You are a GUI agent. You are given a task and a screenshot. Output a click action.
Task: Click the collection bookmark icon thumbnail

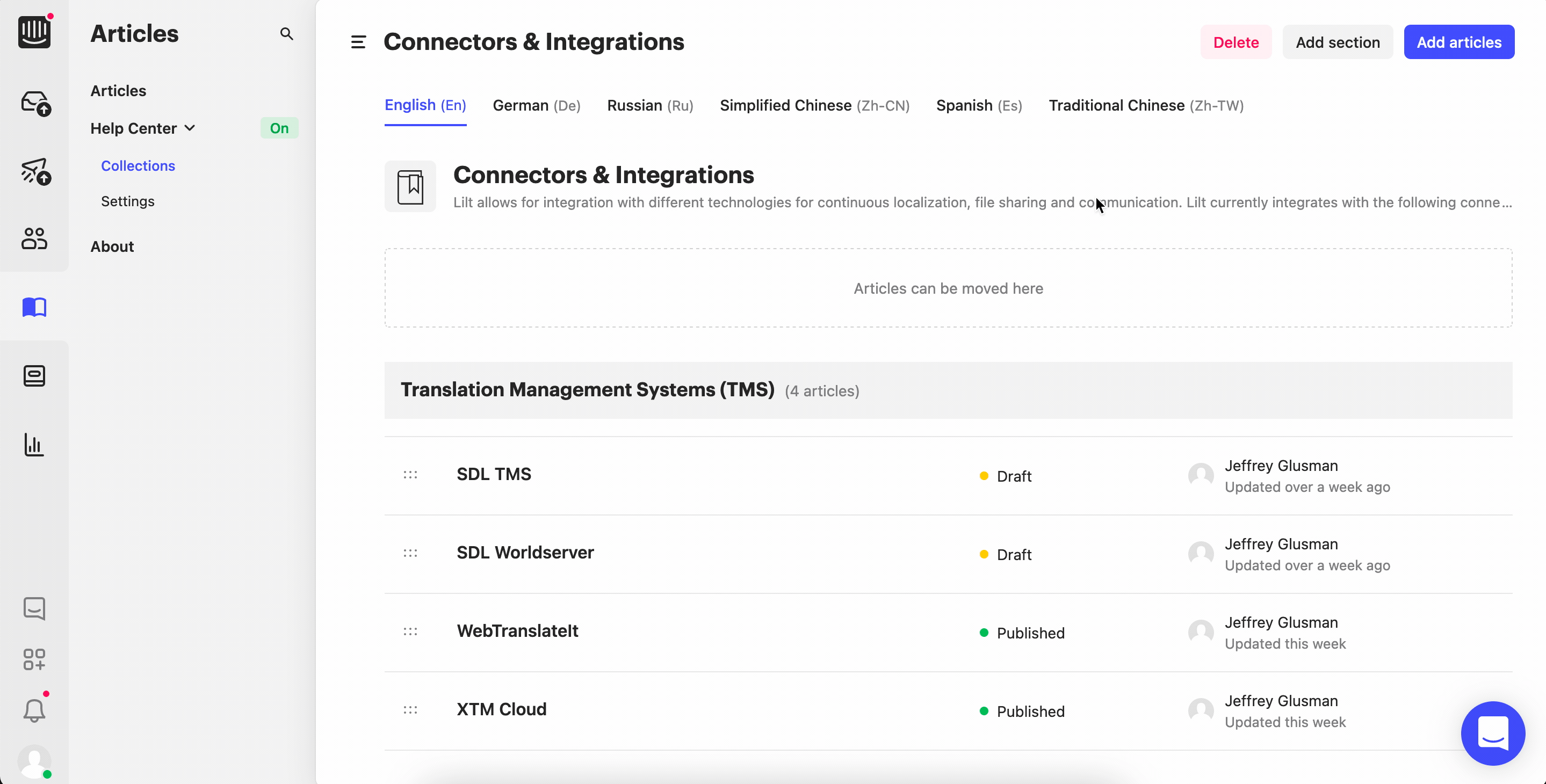pos(410,186)
